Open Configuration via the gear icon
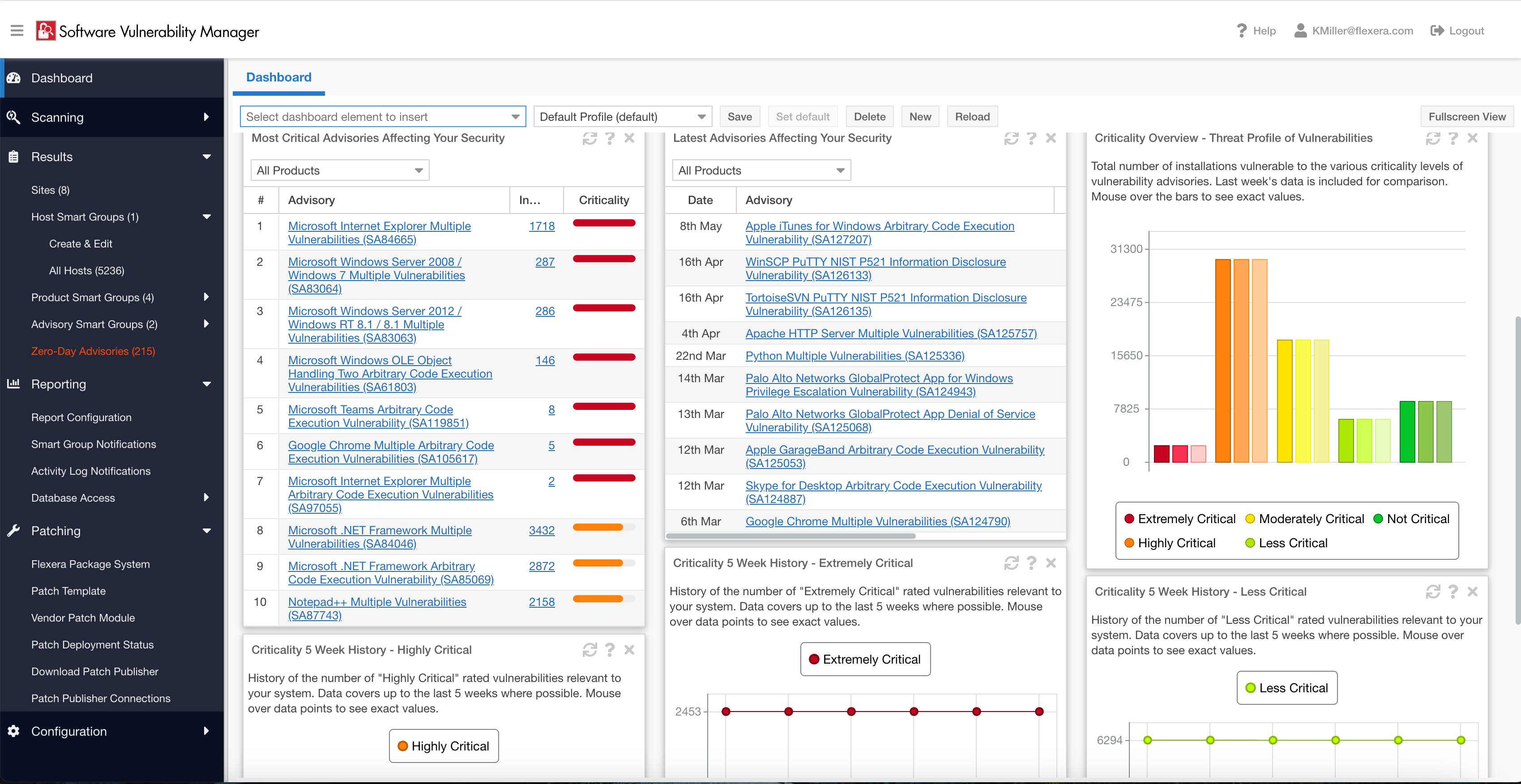 point(14,731)
